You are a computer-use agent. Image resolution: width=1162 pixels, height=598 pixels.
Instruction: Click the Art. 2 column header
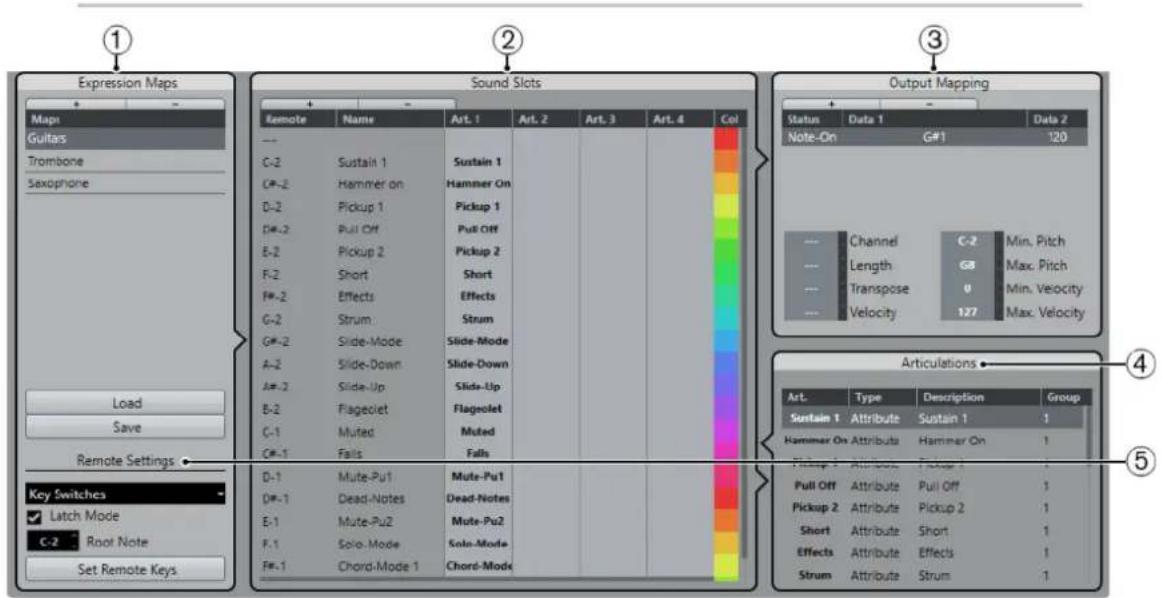[x=545, y=119]
